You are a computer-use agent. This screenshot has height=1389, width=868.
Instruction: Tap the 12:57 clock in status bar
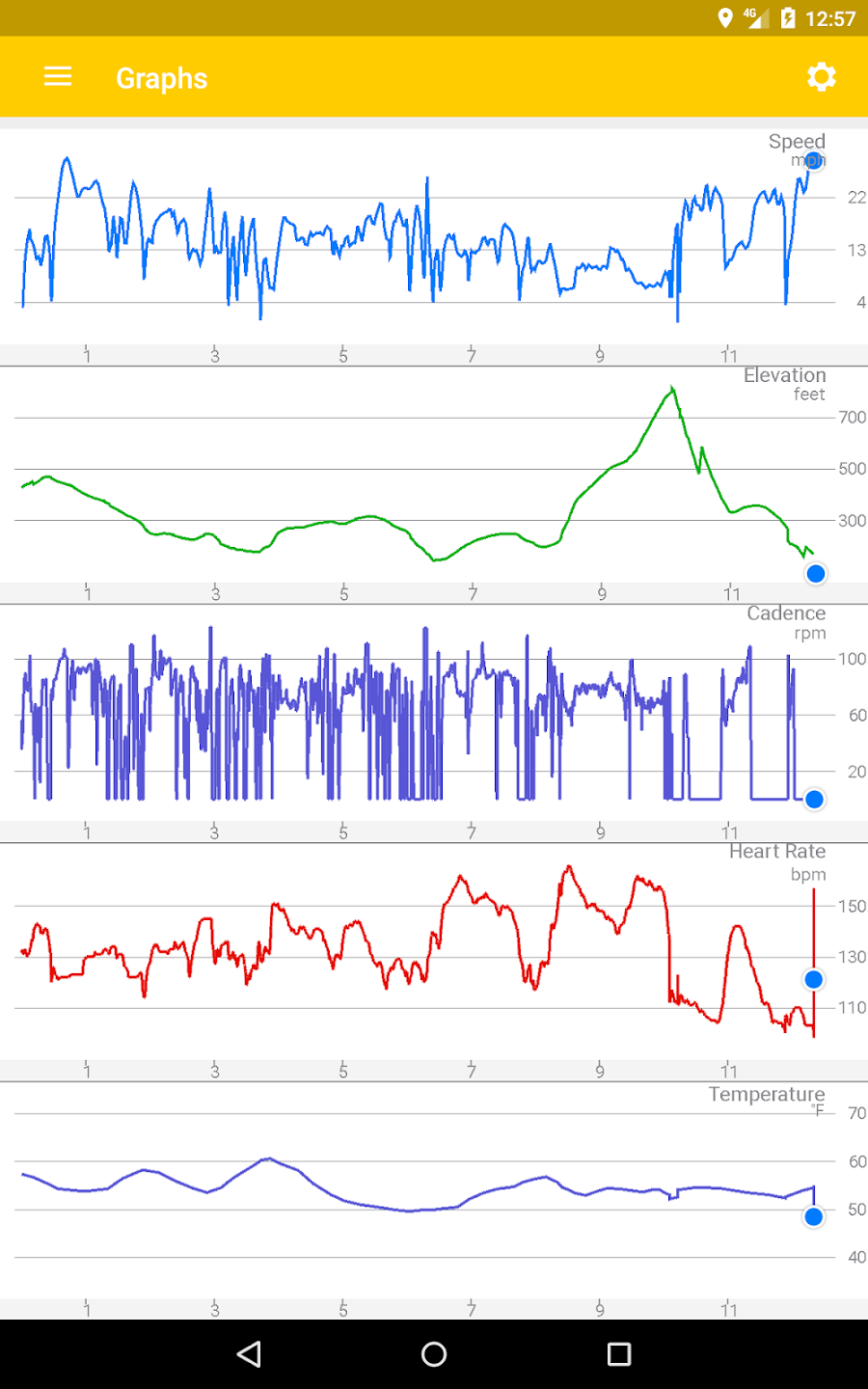click(x=830, y=19)
